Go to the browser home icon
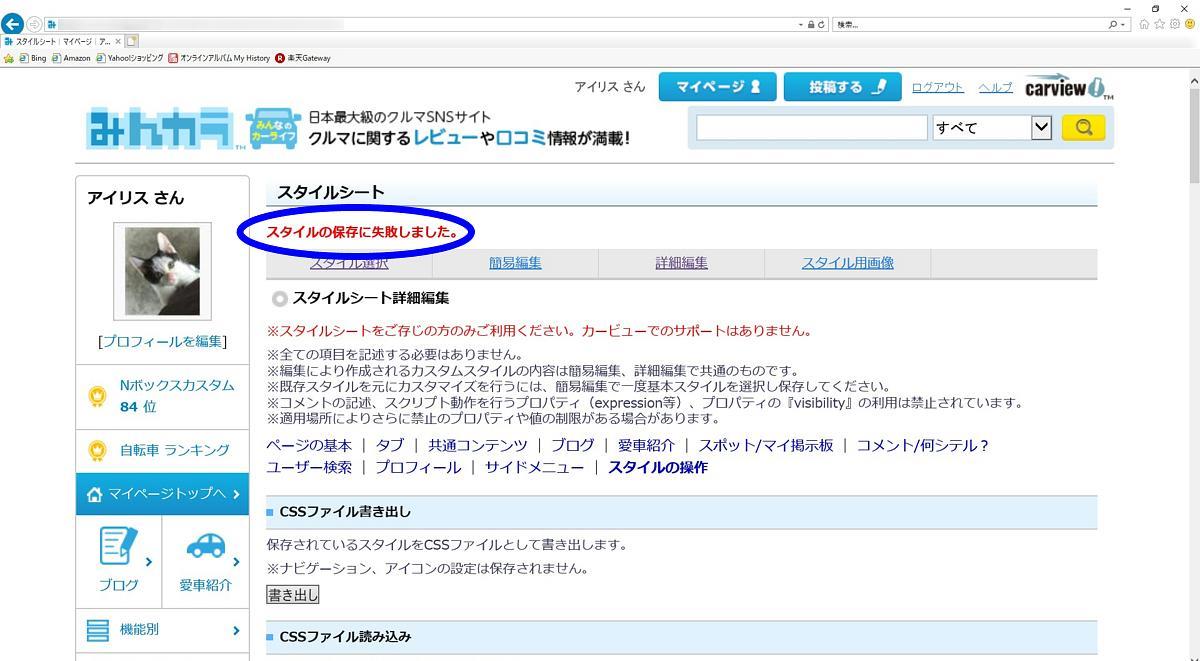Screen dimensions: 1200x661 pyautogui.click(x=1144, y=24)
